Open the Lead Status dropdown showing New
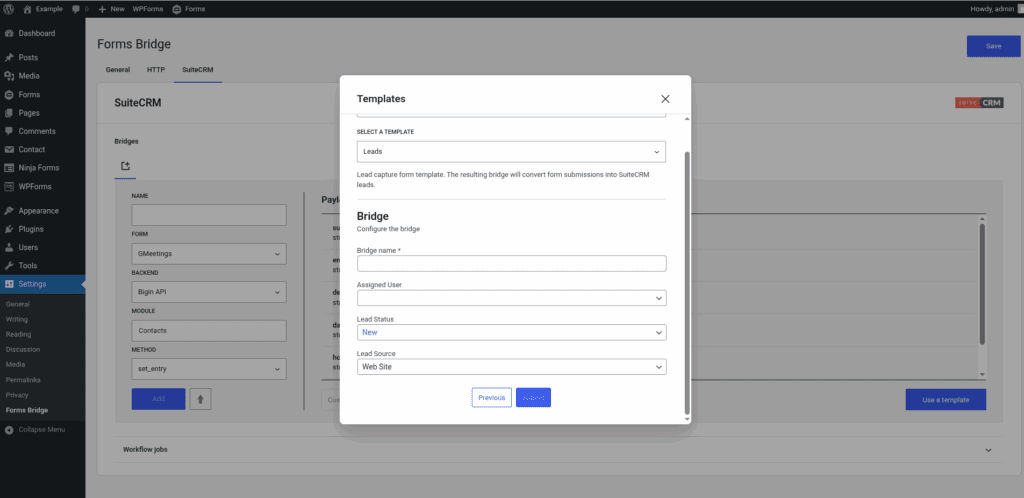 [x=511, y=332]
